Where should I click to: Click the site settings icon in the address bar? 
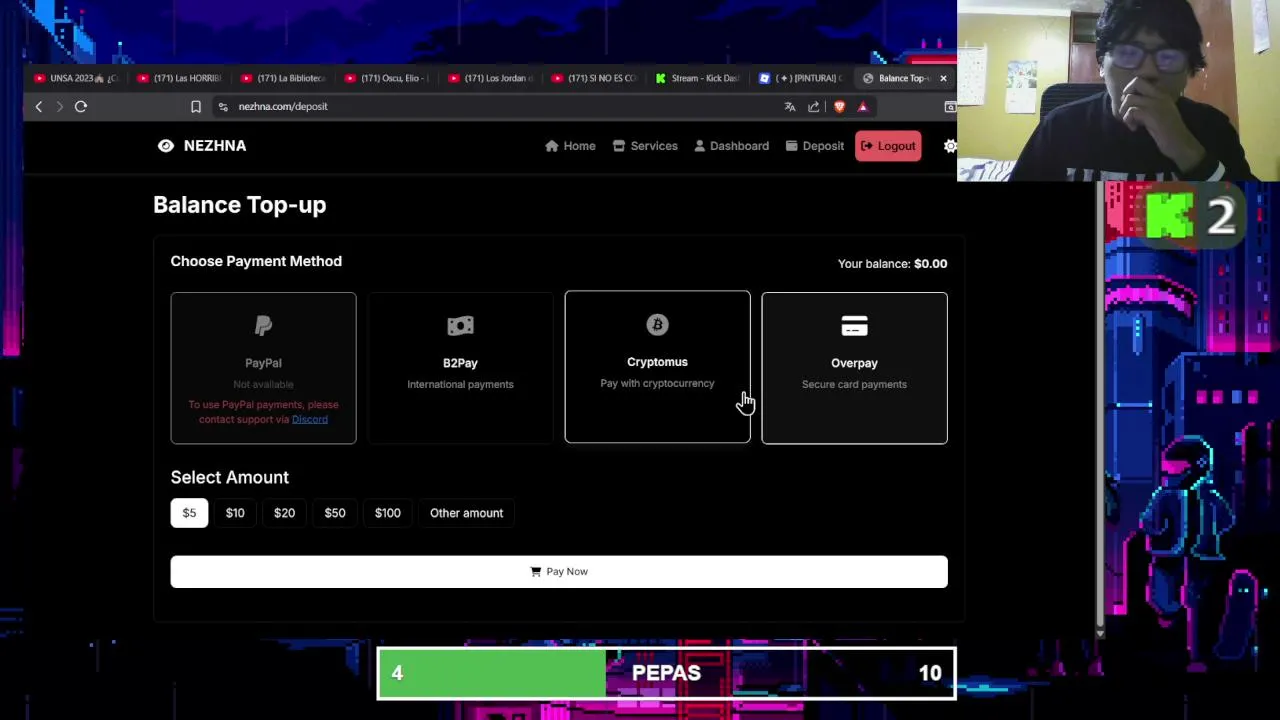point(223,107)
